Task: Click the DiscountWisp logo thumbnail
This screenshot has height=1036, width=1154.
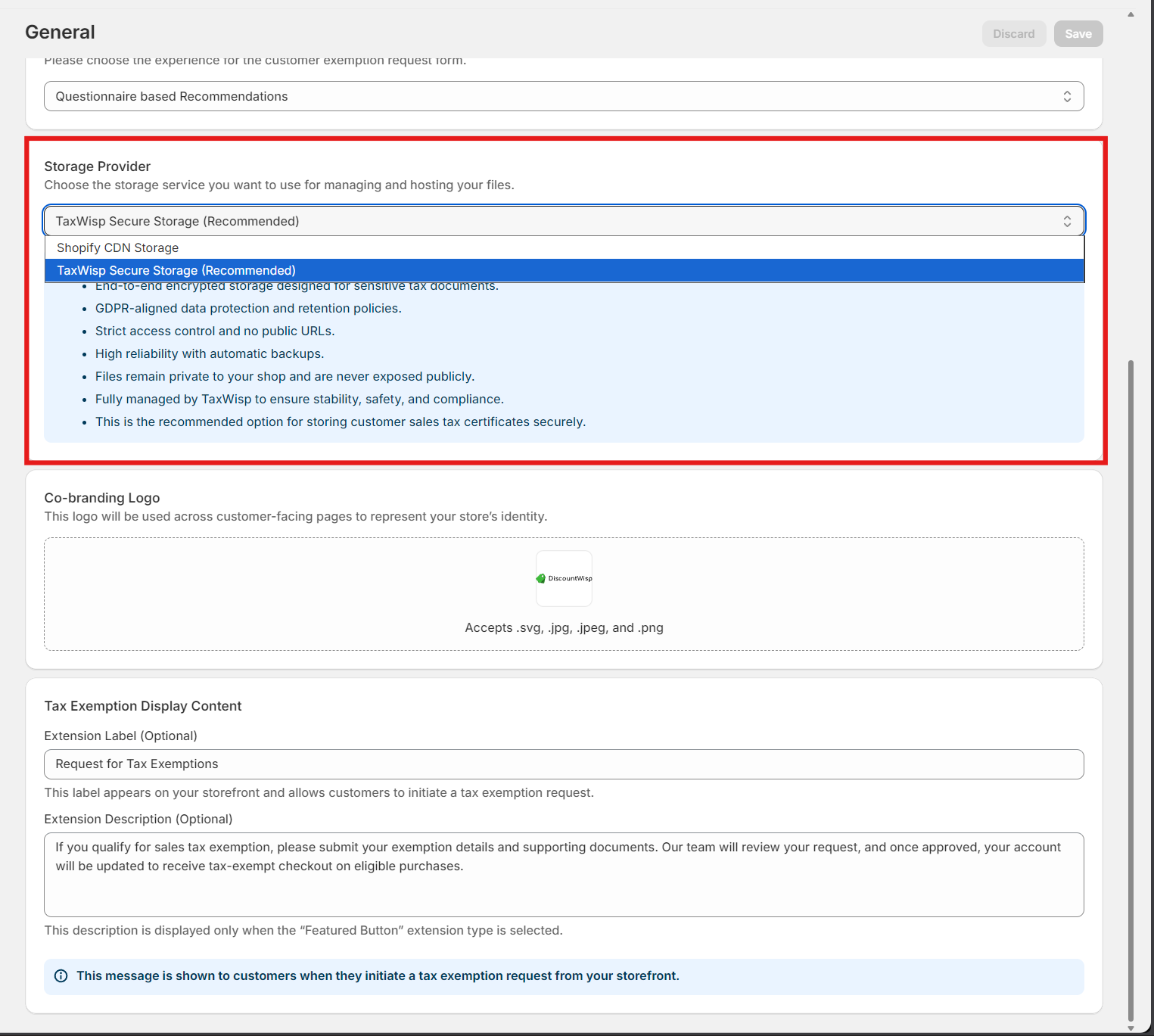Action: point(564,578)
